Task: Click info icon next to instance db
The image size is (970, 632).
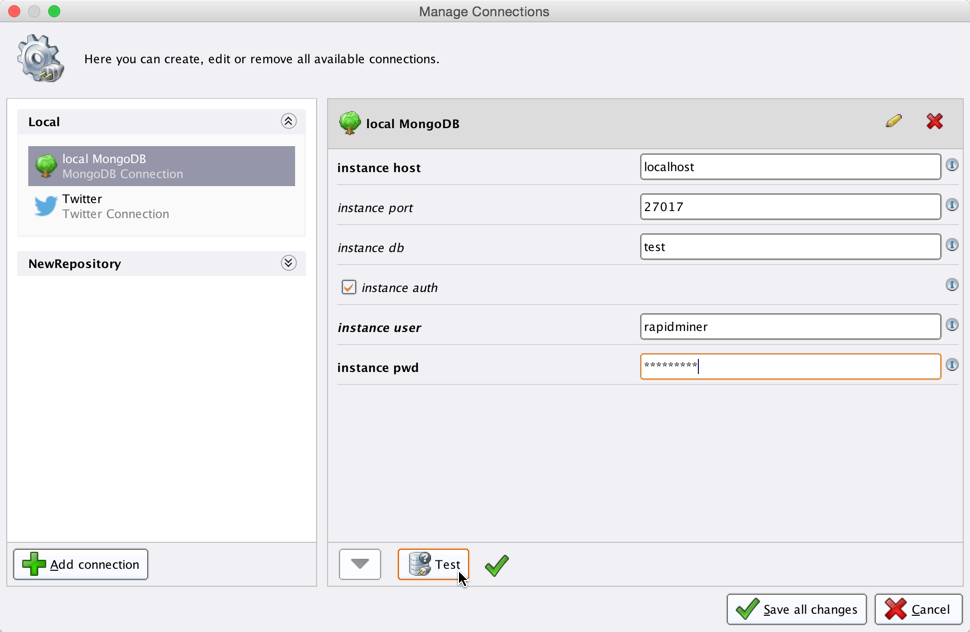Action: [x=952, y=245]
